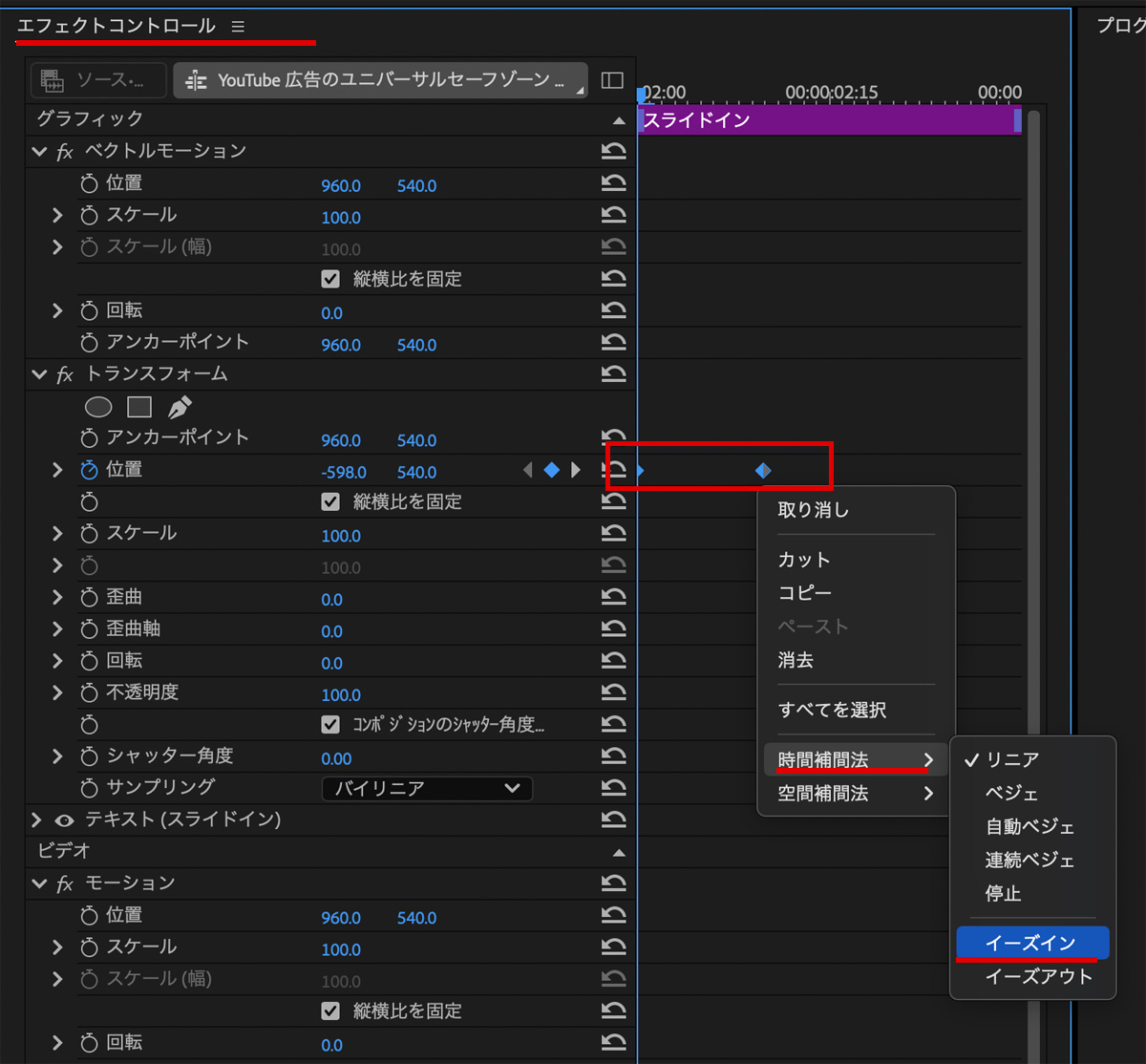Select the free draw bezier pen mask tool
Screen dimensions: 1146x1064
(180, 408)
